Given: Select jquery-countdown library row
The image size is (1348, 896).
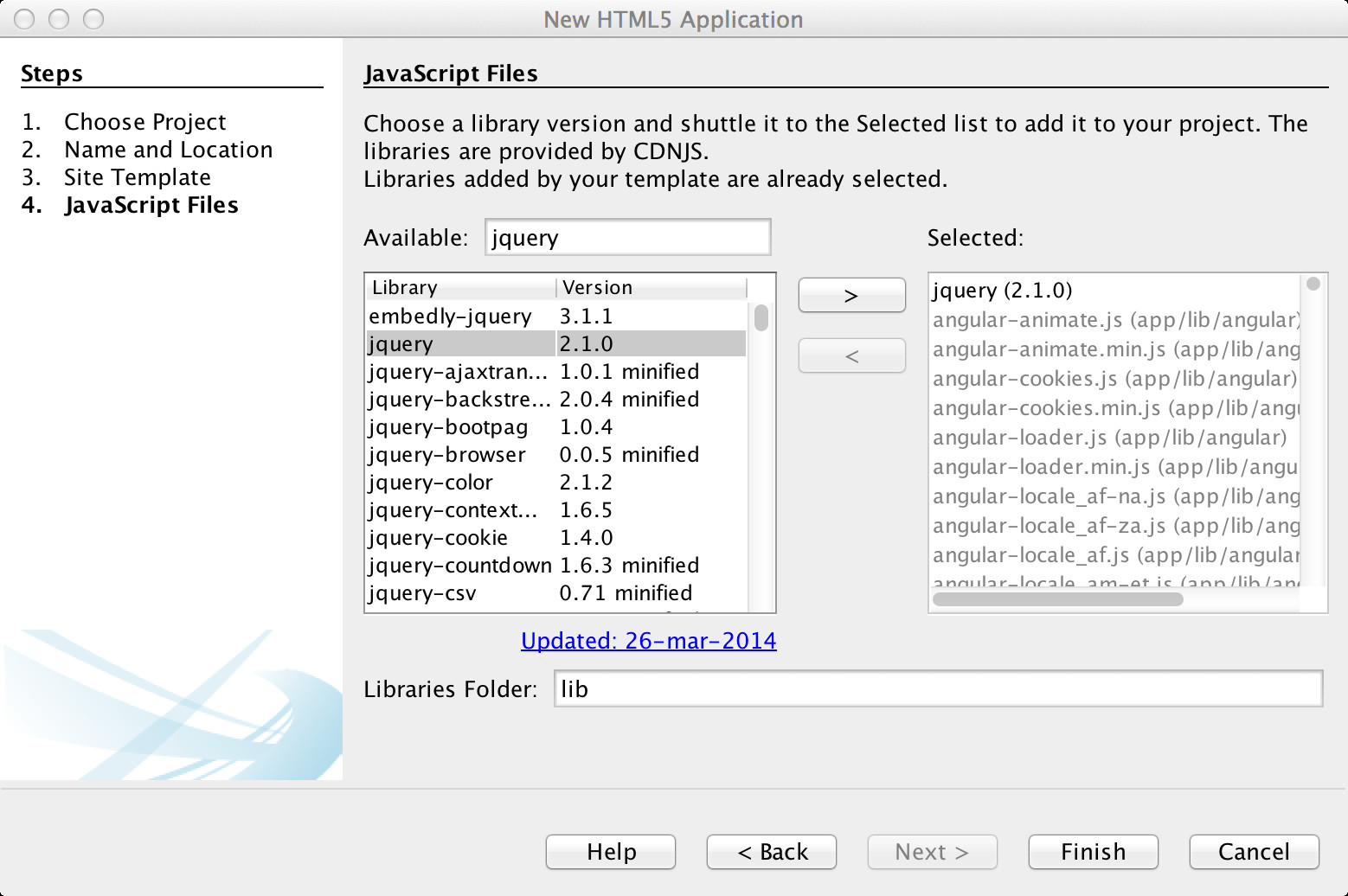Looking at the screenshot, I should click(556, 565).
